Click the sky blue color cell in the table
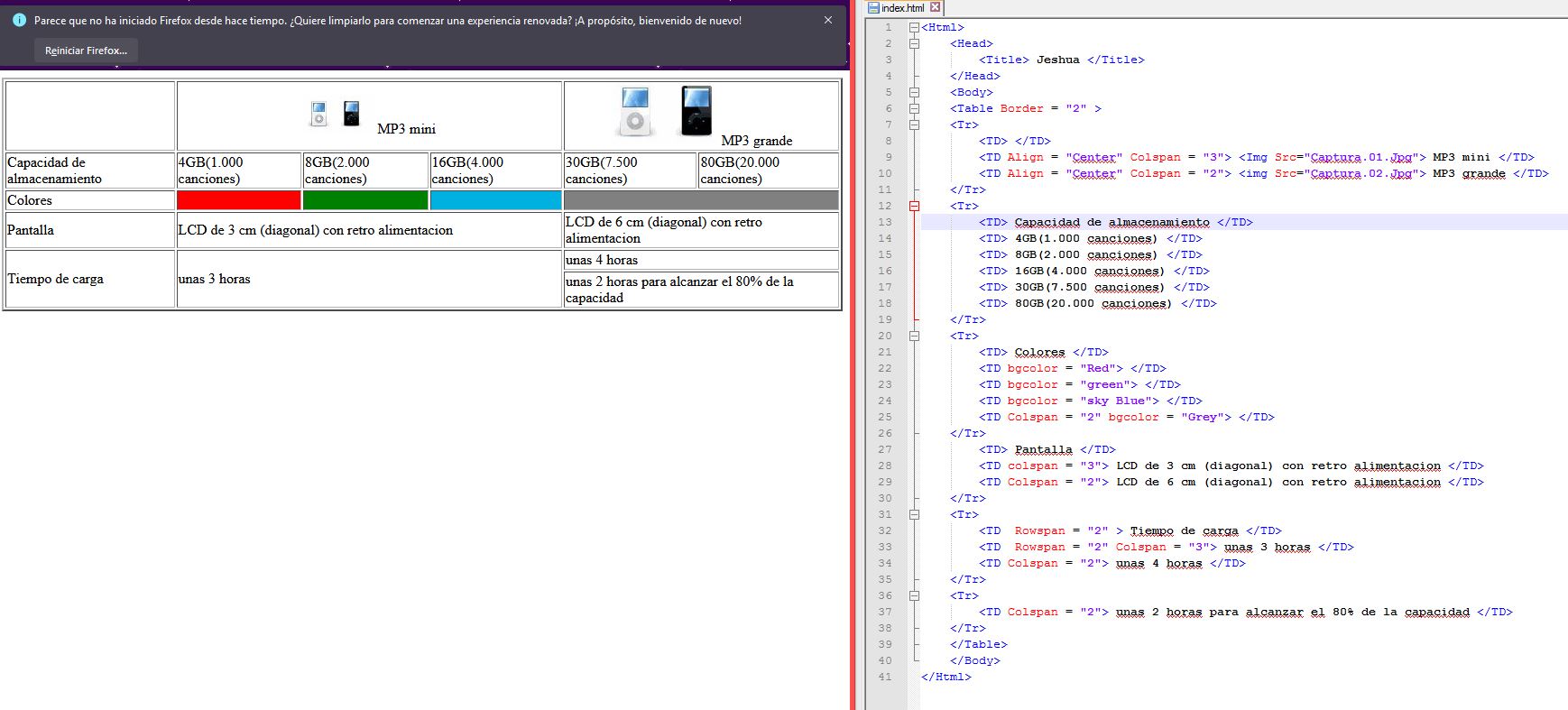Image resolution: width=1568 pixels, height=710 pixels. pyautogui.click(x=495, y=200)
